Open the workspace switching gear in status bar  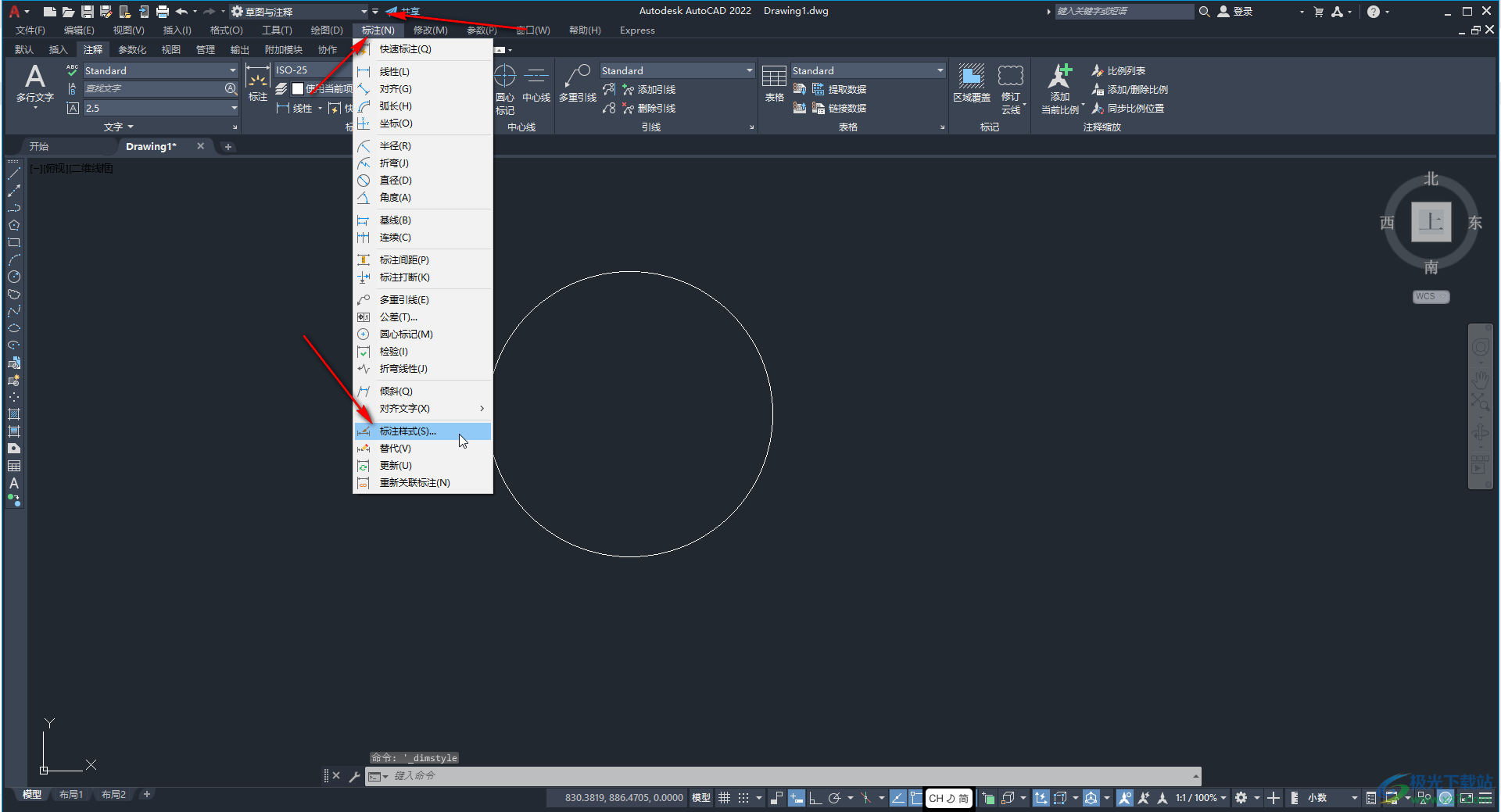[1241, 798]
